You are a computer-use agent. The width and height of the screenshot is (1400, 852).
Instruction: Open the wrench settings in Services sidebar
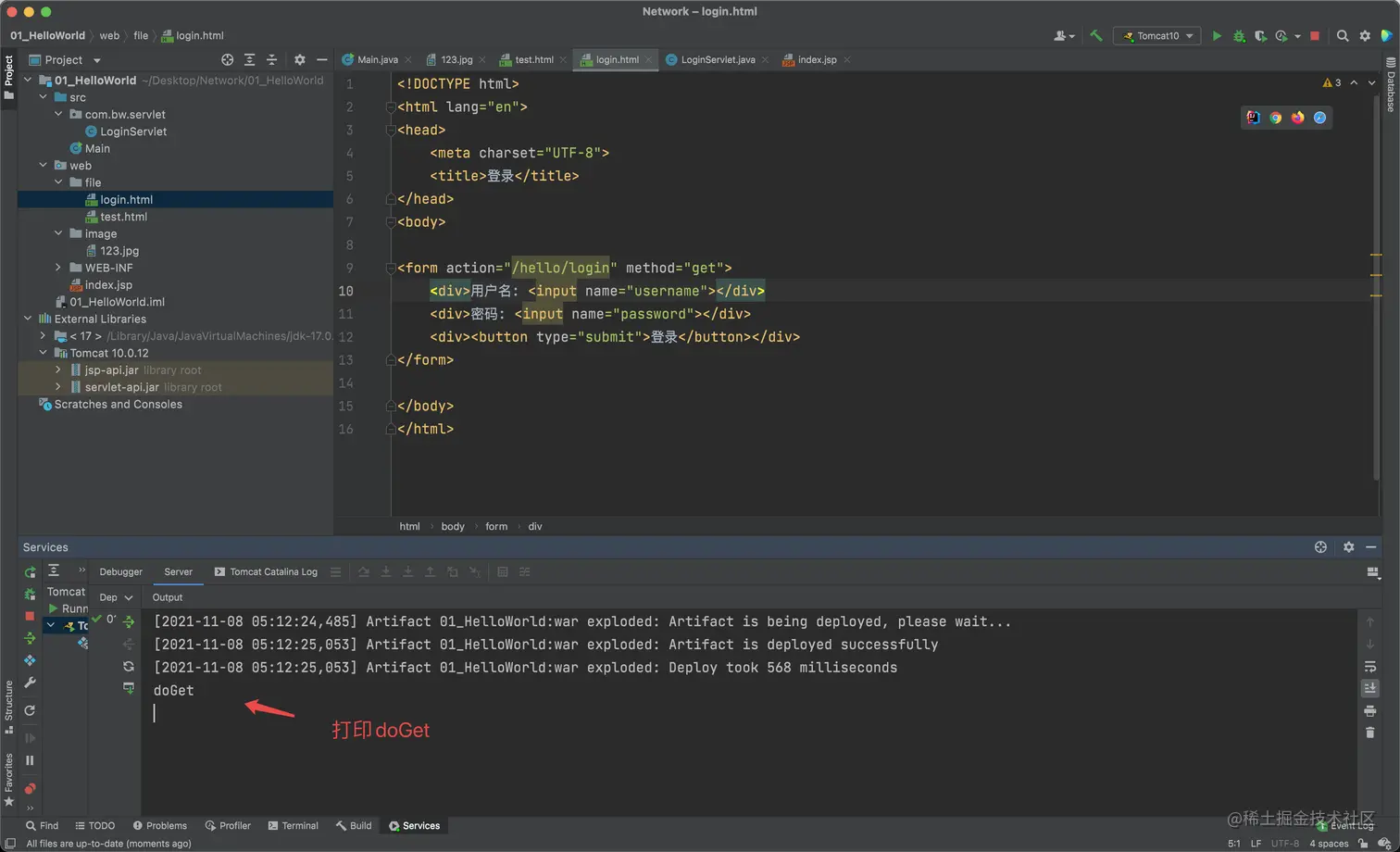click(30, 683)
